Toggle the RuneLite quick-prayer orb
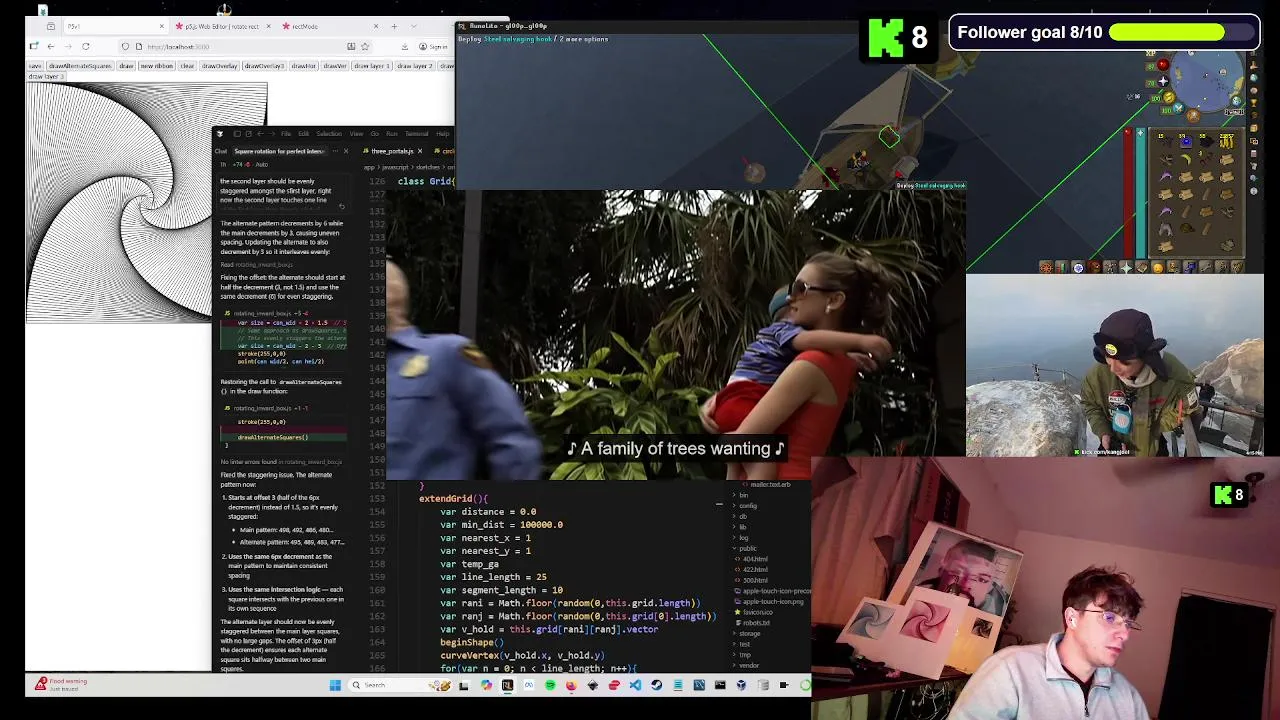 click(x=1163, y=82)
